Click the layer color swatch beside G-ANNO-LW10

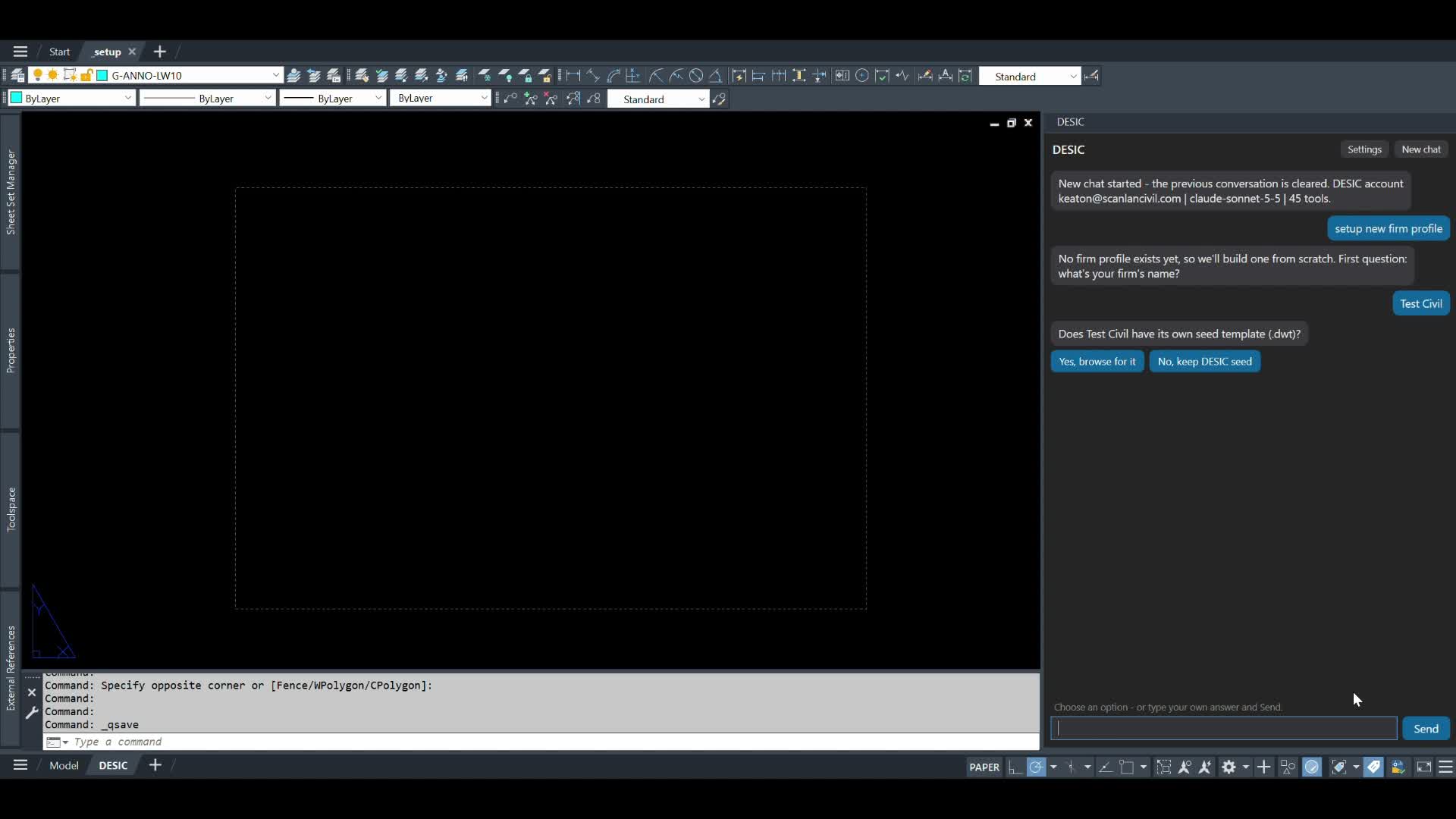coord(102,75)
